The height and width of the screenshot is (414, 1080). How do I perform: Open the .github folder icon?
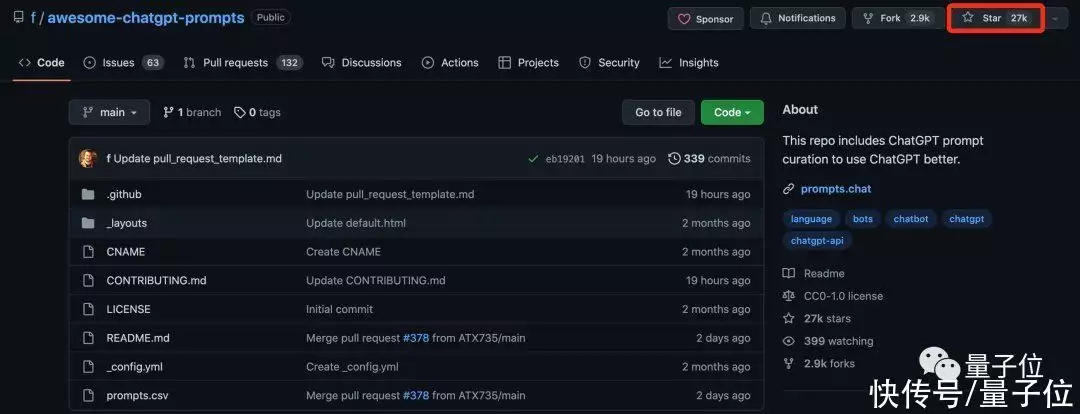pyautogui.click(x=88, y=194)
